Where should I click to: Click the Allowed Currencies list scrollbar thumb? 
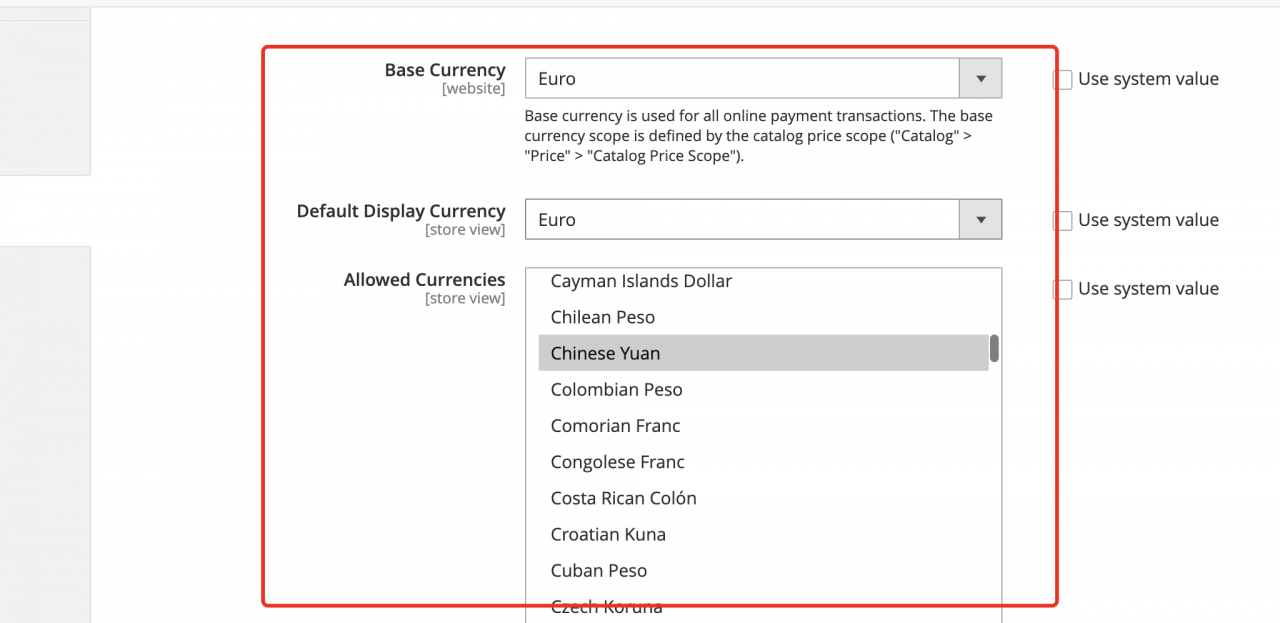point(994,348)
